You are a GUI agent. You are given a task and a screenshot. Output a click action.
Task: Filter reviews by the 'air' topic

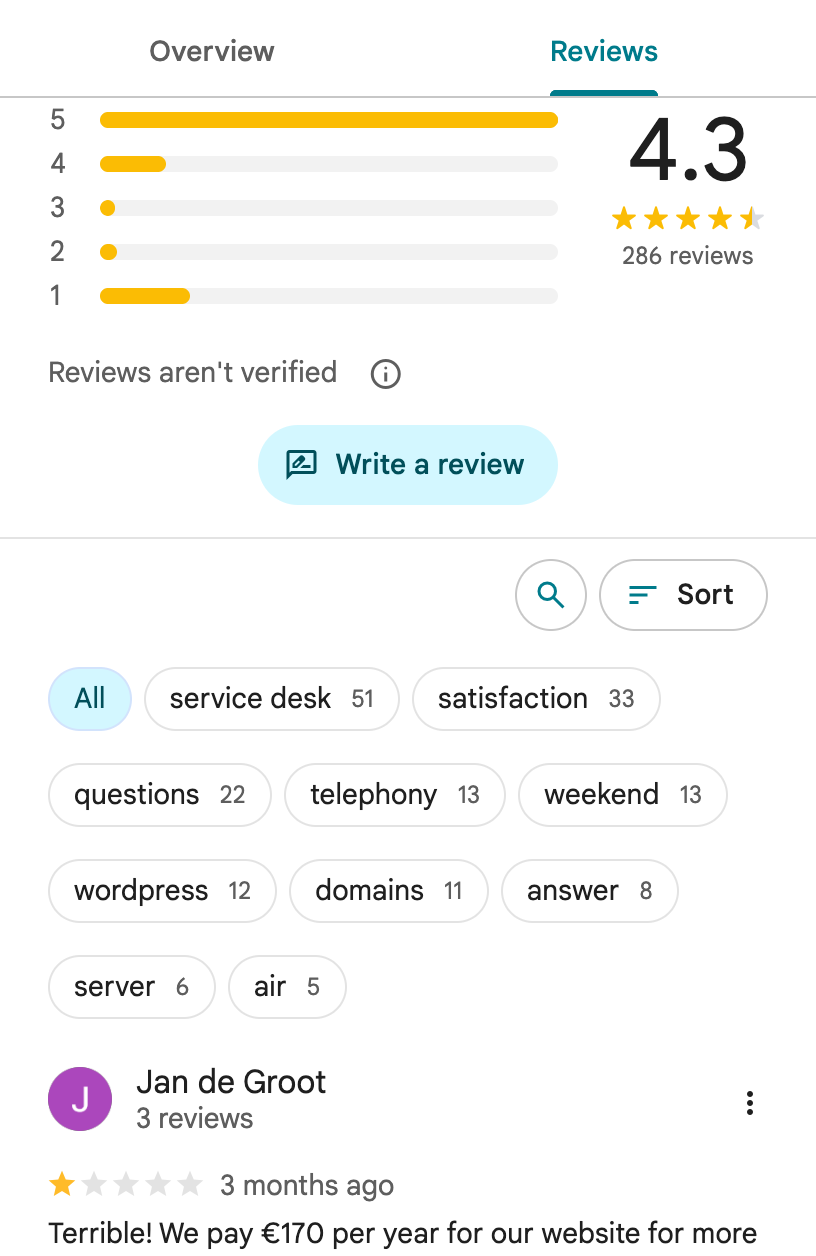point(287,986)
